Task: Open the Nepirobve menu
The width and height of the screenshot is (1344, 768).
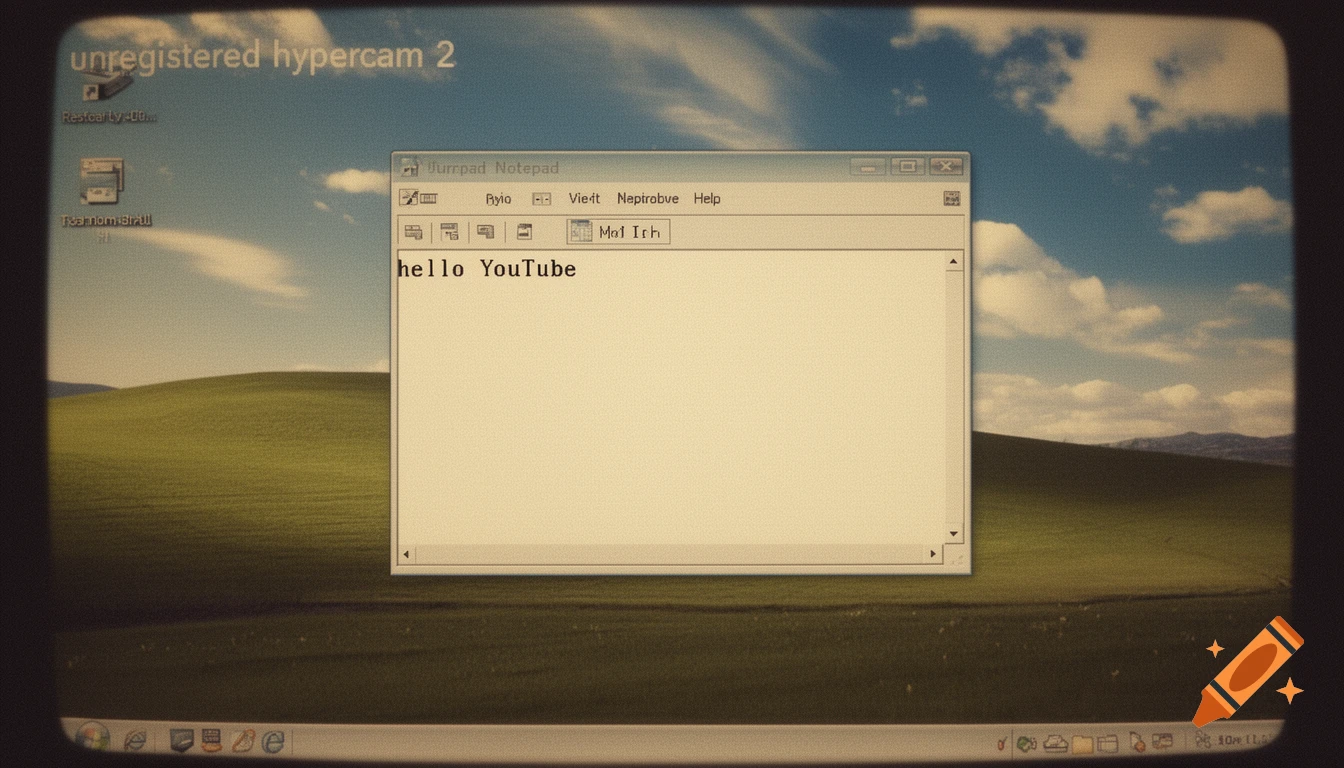Action: (x=648, y=199)
